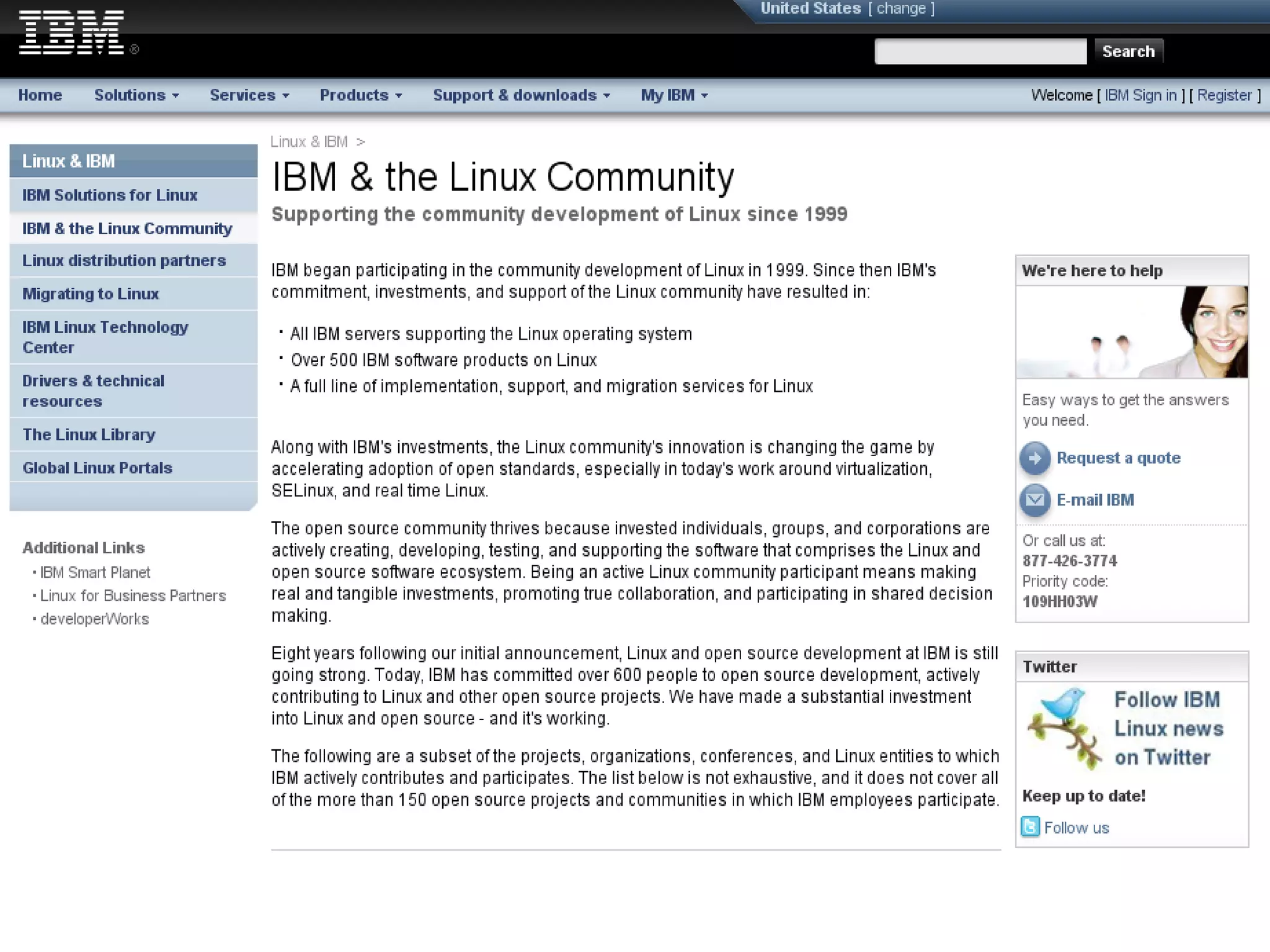Focus the search text field
The image size is (1270, 952).
980,51
